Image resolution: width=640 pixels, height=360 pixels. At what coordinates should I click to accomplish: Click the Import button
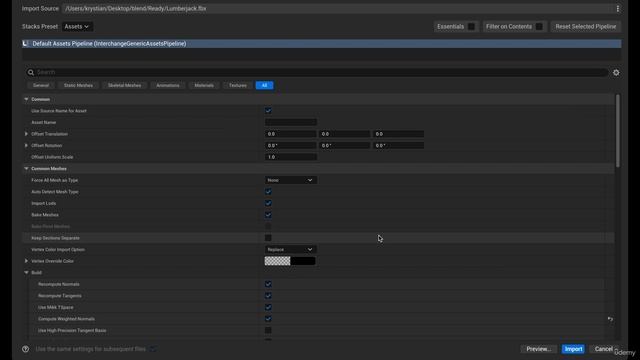point(573,349)
